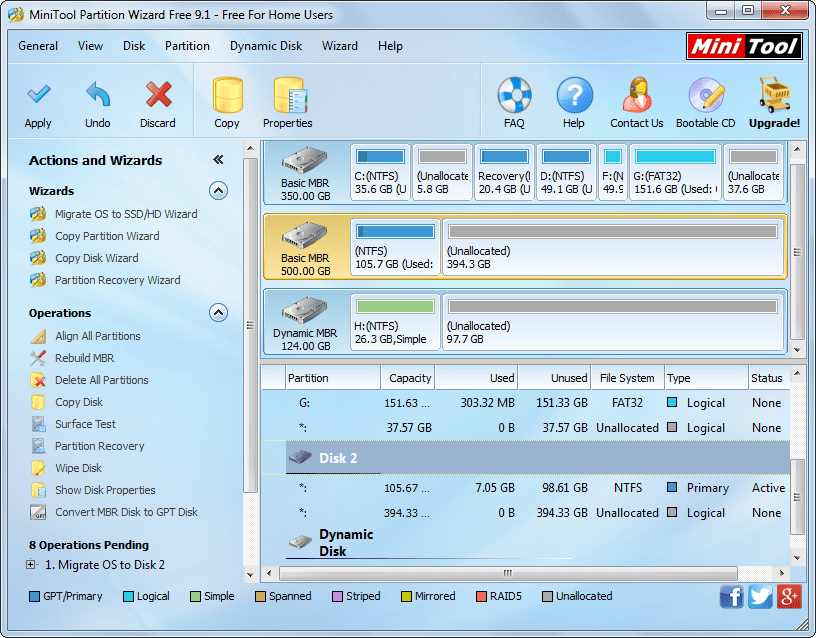The image size is (816, 638).
Task: Expand pending operation Migrate OS to Disk 2
Action: (x=31, y=565)
